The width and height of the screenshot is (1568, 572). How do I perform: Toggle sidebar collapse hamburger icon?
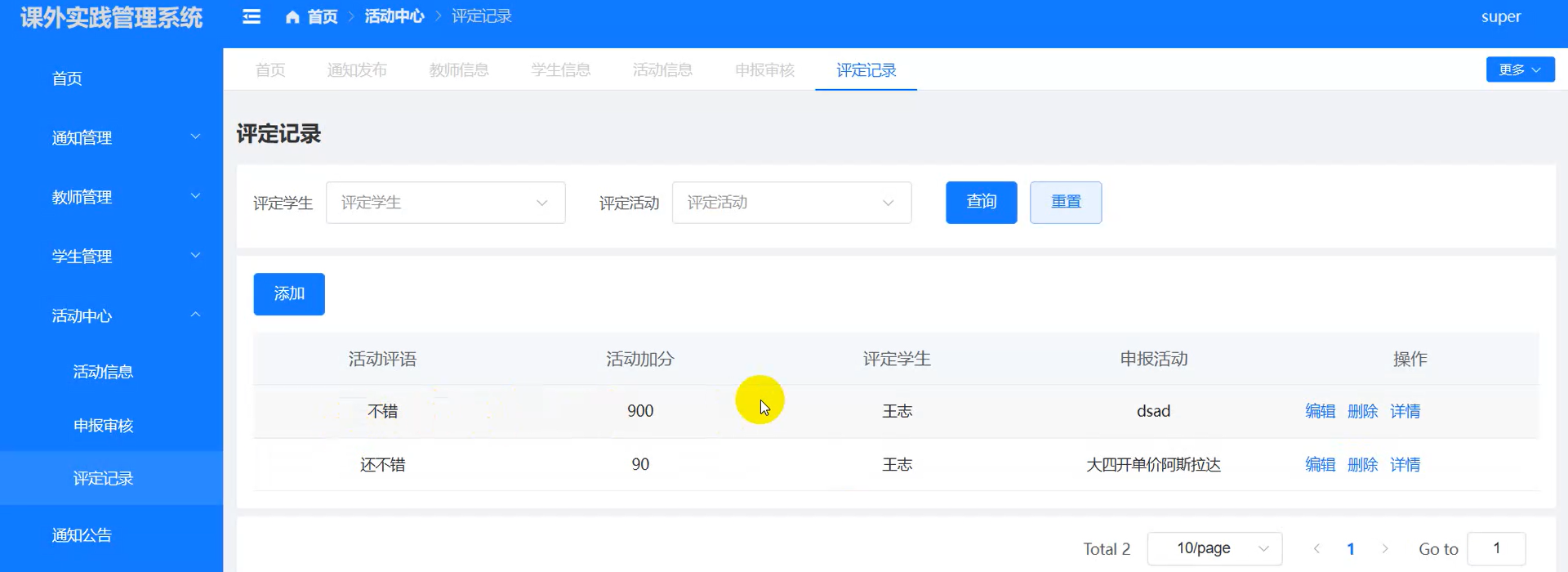[252, 16]
